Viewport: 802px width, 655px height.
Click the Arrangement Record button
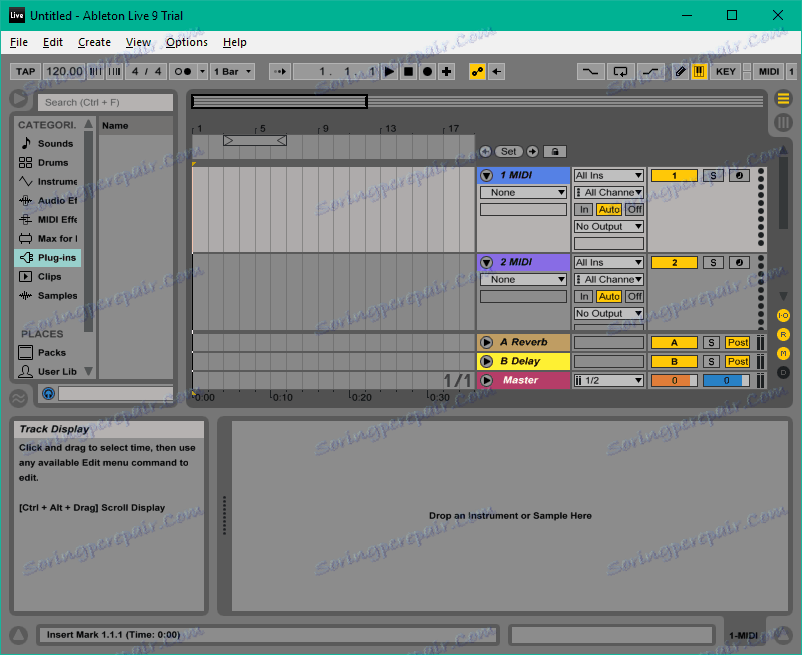click(427, 72)
